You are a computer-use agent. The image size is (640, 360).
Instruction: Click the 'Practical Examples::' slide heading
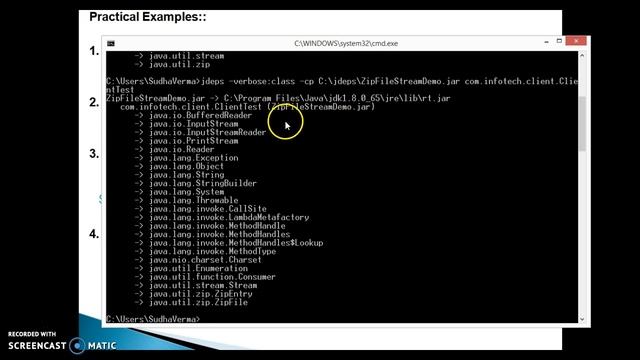tap(148, 17)
